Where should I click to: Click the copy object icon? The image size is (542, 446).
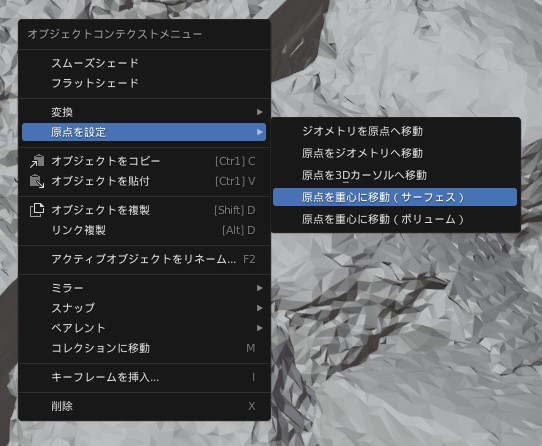pyautogui.click(x=37, y=161)
